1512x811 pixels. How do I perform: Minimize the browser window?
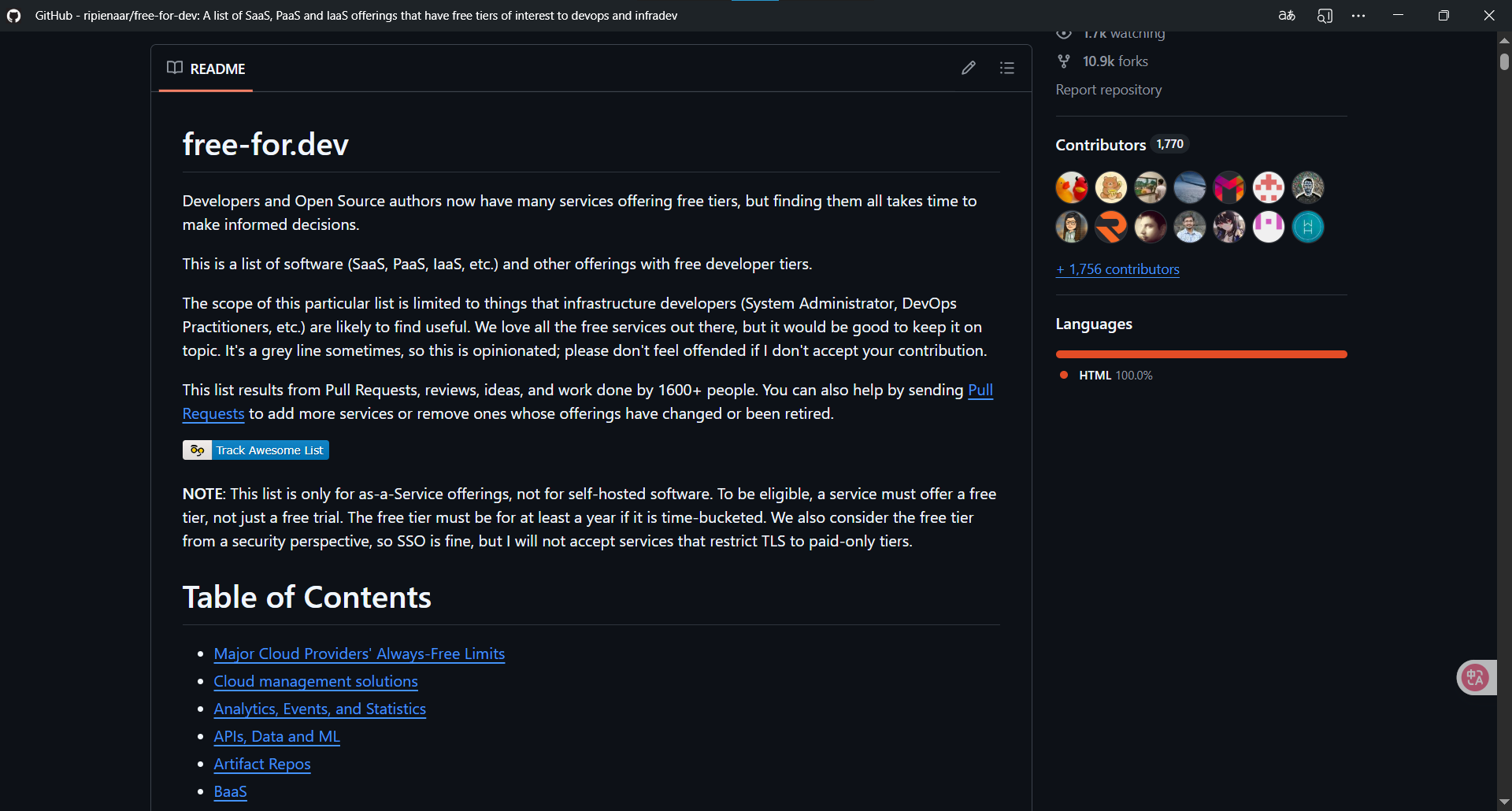tap(1398, 16)
